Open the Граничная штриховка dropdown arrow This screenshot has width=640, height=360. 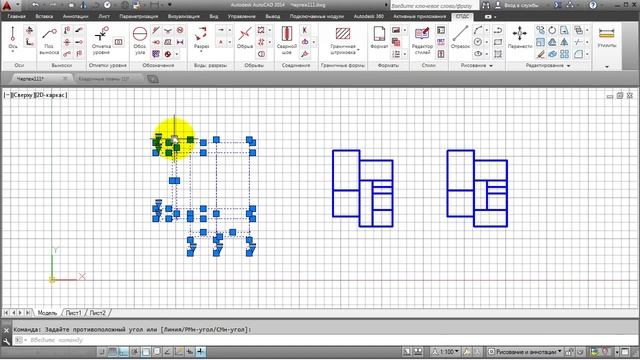[358, 51]
